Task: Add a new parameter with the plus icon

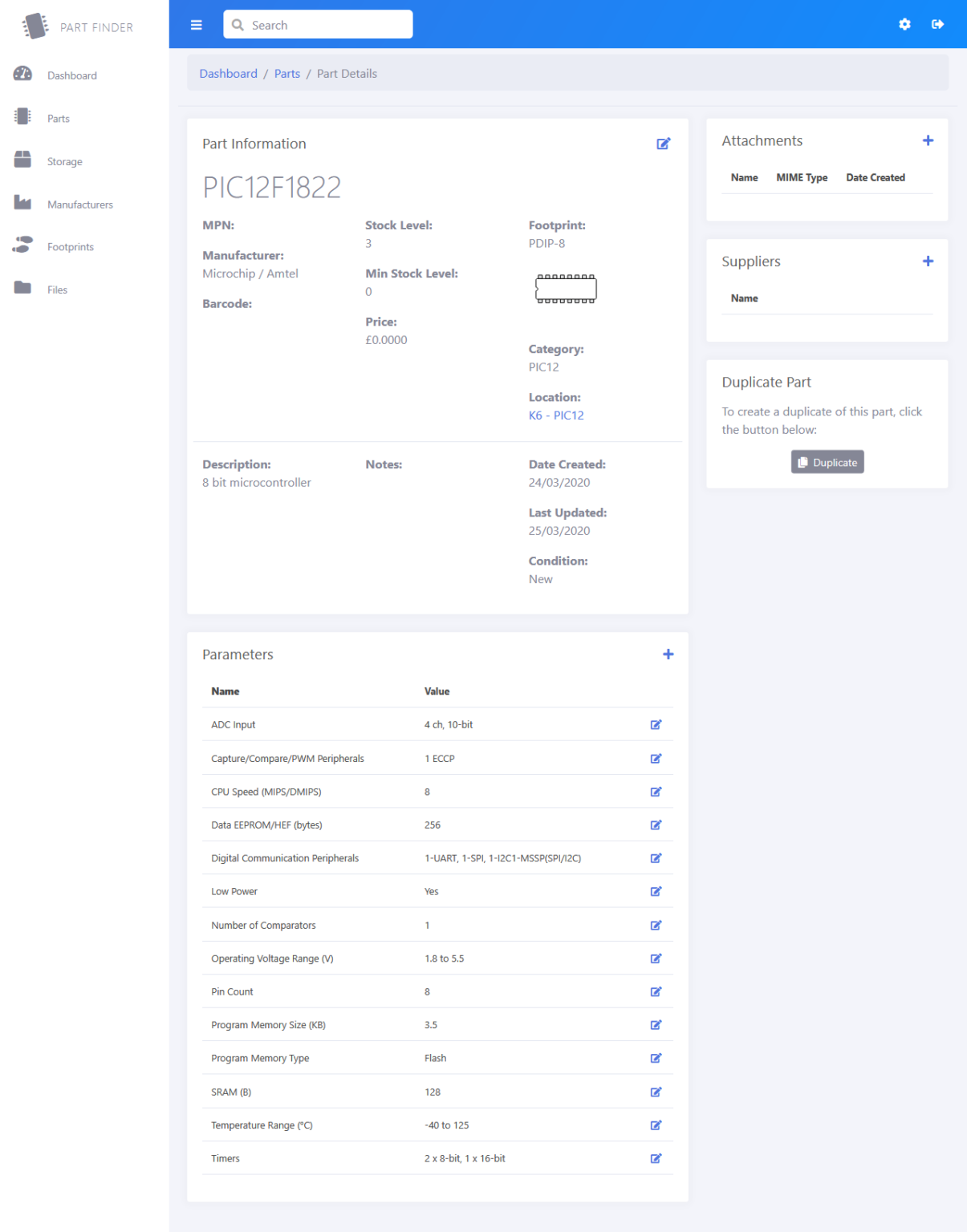Action: [x=668, y=654]
